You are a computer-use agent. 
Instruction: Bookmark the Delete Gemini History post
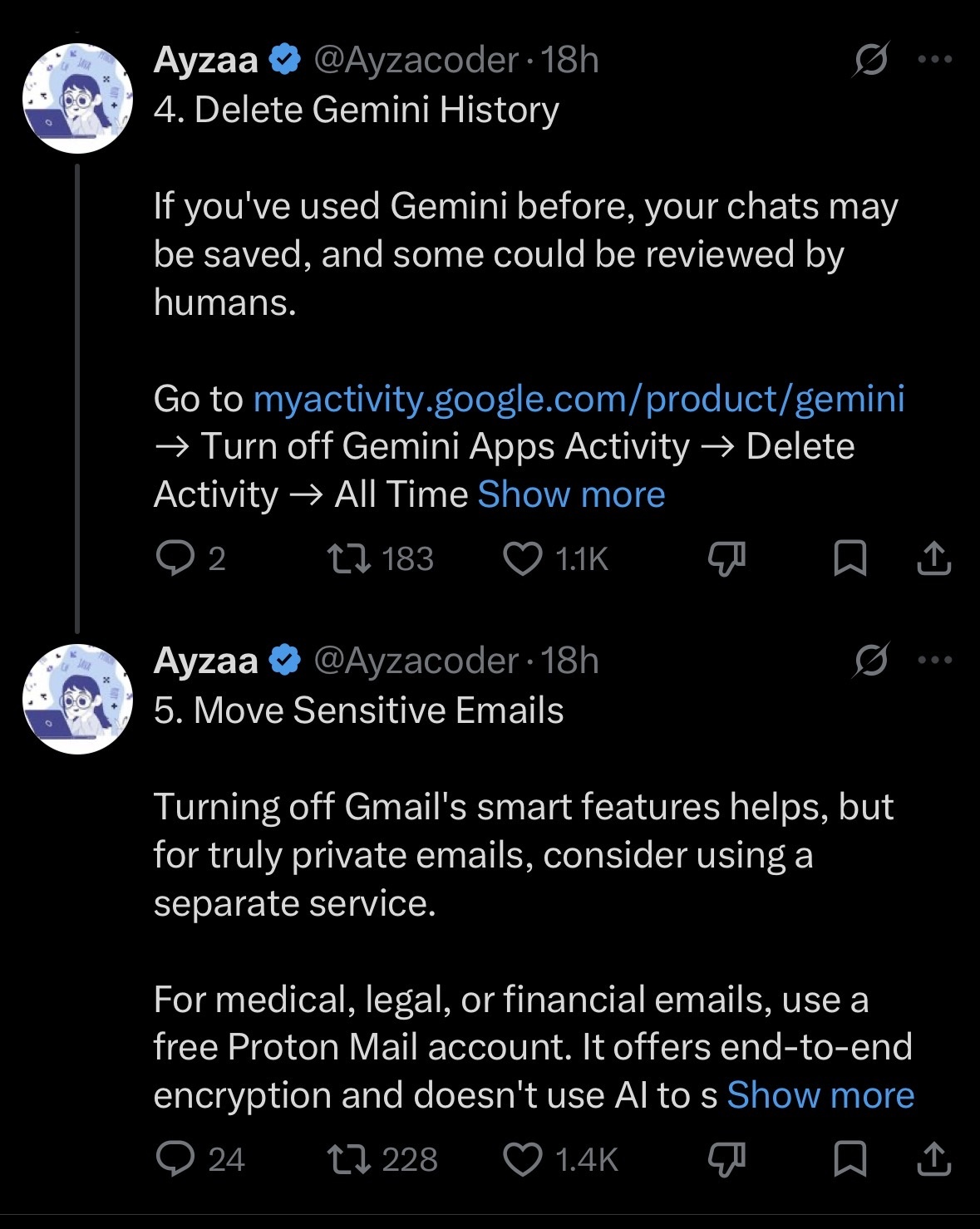(x=850, y=558)
